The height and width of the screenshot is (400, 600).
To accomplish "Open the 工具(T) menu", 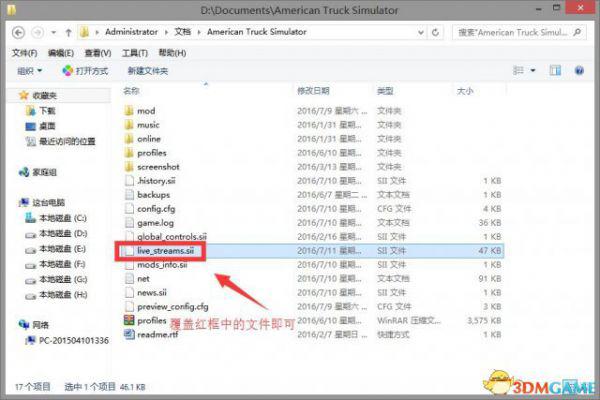I will click(x=134, y=52).
